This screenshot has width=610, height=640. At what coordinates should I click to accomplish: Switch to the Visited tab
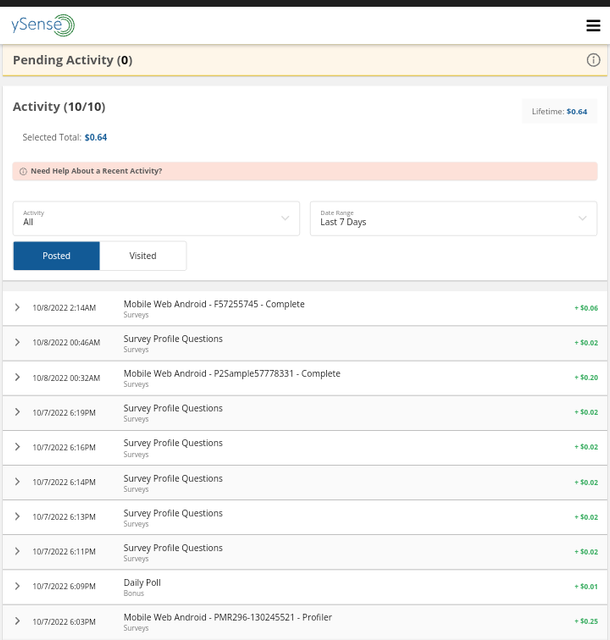[x=143, y=256]
